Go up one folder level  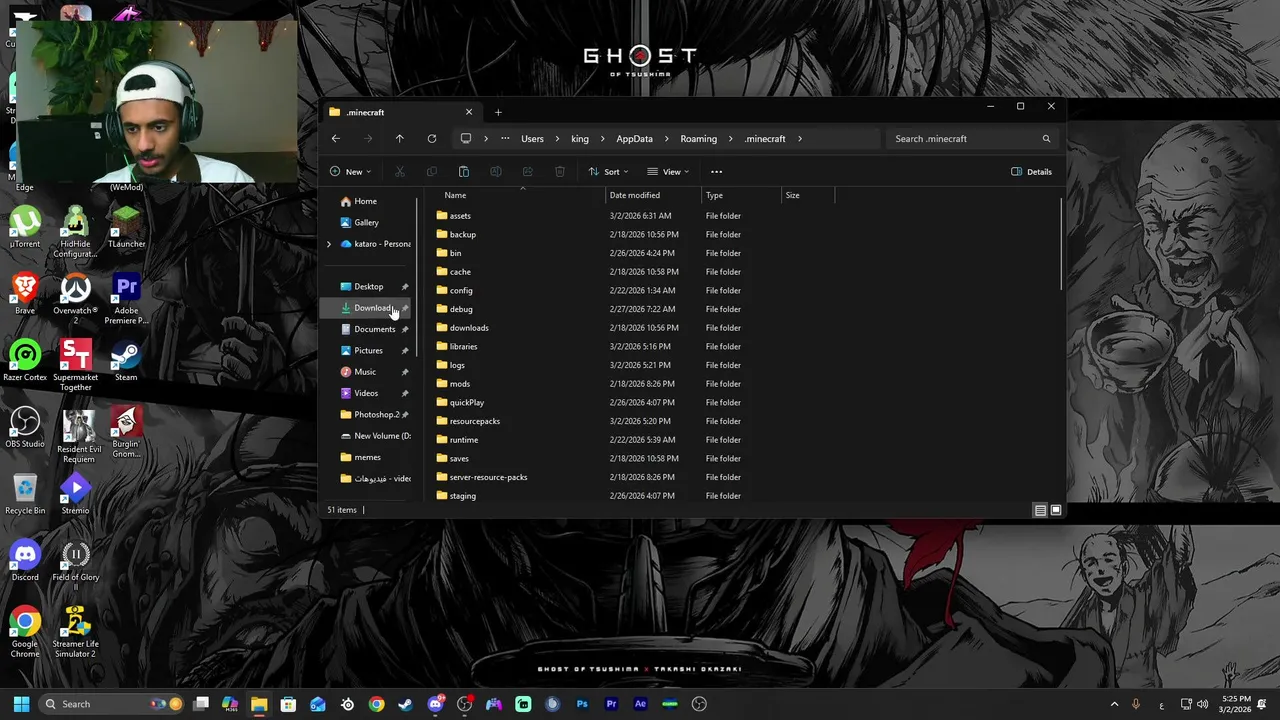[x=399, y=139]
